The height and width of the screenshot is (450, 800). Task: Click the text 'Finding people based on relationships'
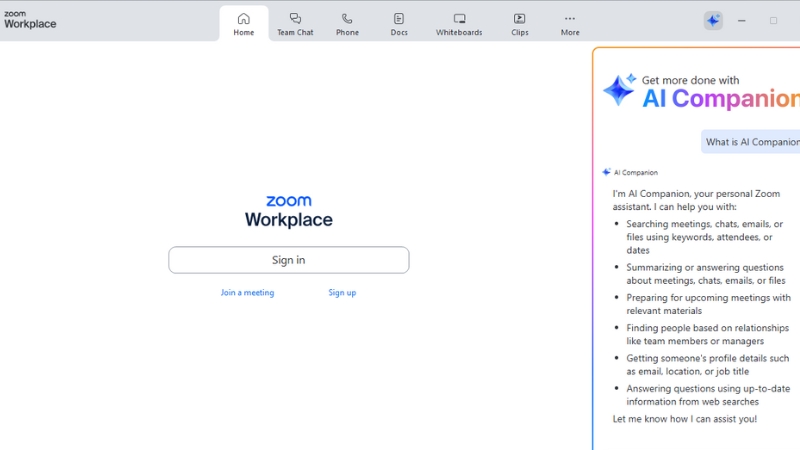click(x=707, y=328)
